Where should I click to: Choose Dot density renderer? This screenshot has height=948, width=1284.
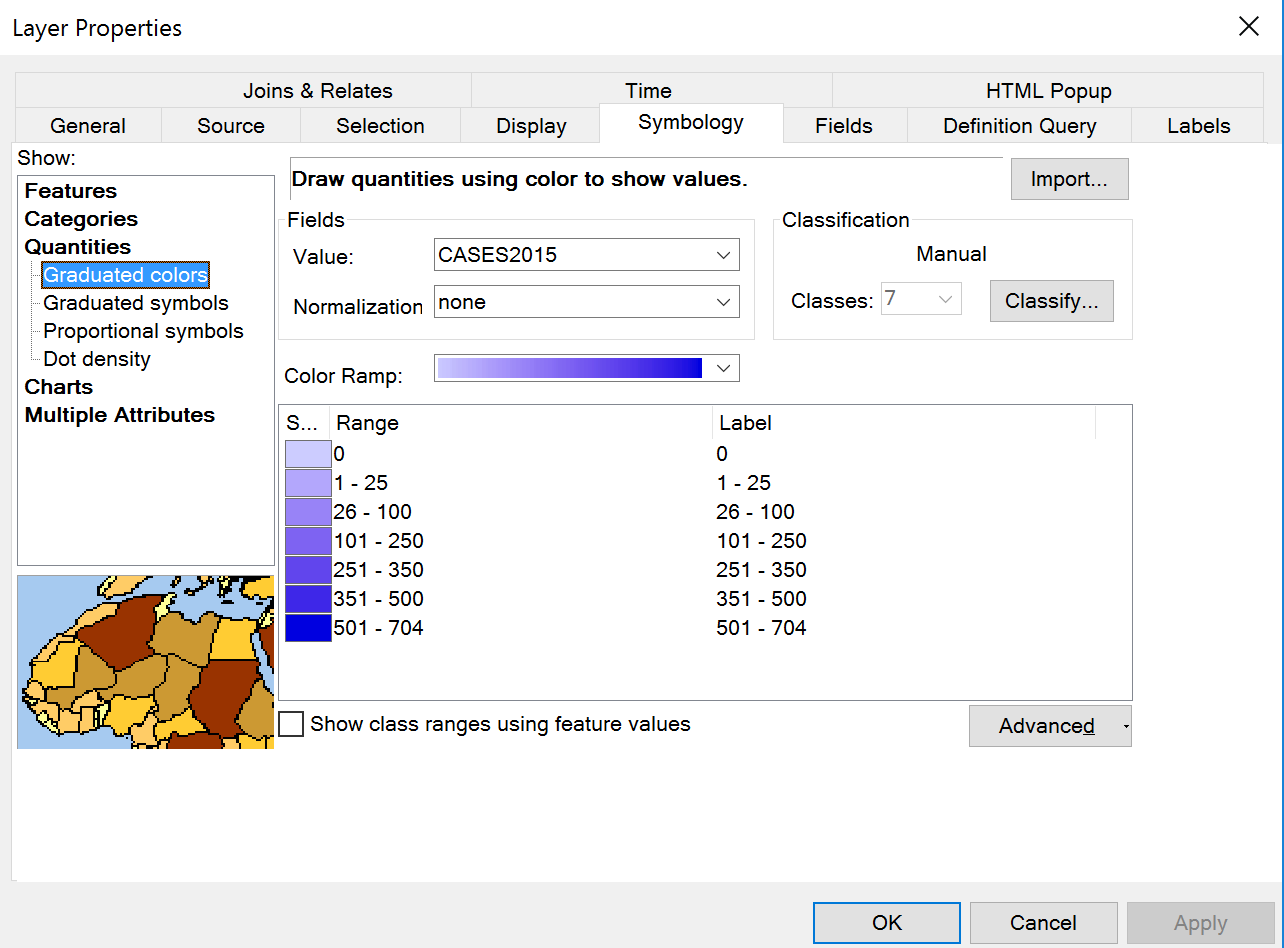[97, 359]
